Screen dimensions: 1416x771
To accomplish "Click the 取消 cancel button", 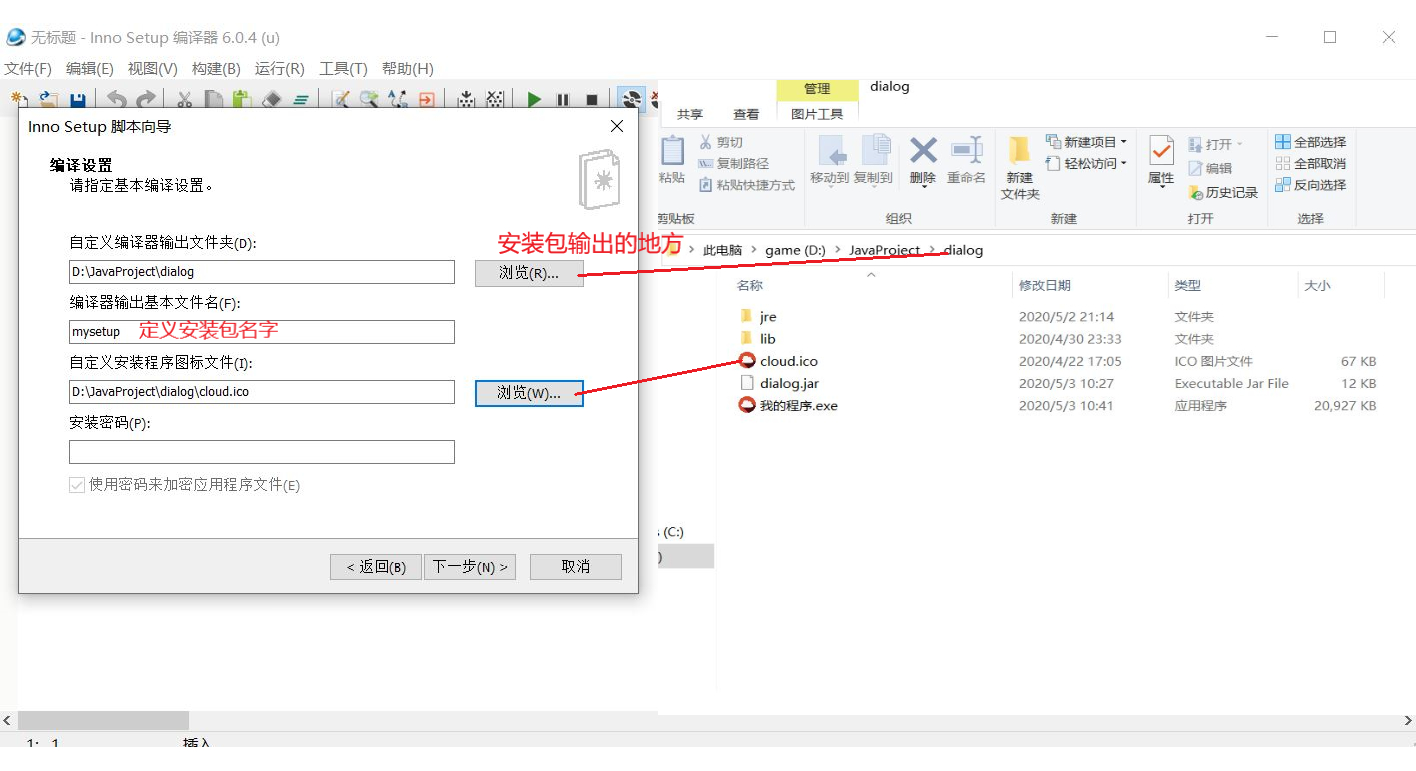I will point(576,567).
